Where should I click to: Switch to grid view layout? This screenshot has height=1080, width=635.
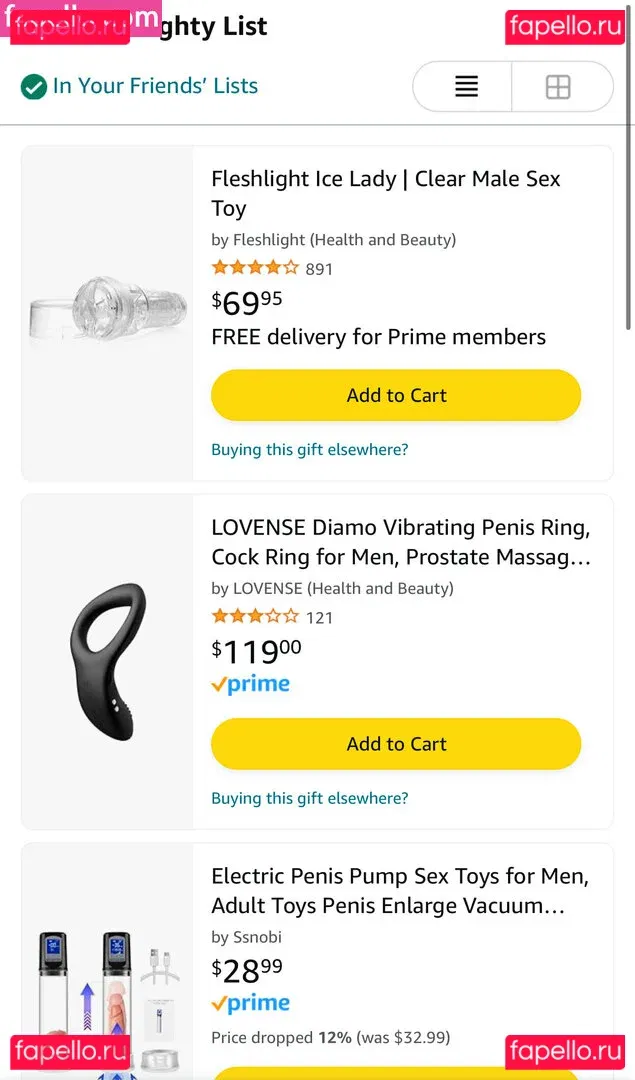pos(558,87)
